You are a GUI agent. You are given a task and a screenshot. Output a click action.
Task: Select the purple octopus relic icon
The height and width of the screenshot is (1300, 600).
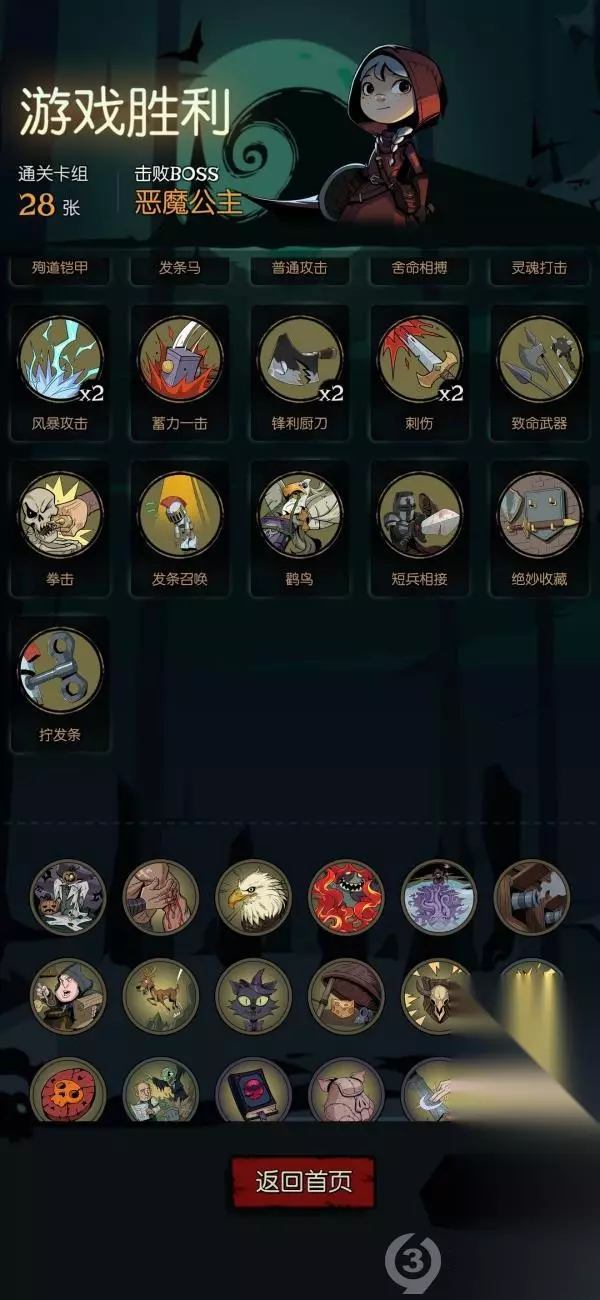point(439,897)
